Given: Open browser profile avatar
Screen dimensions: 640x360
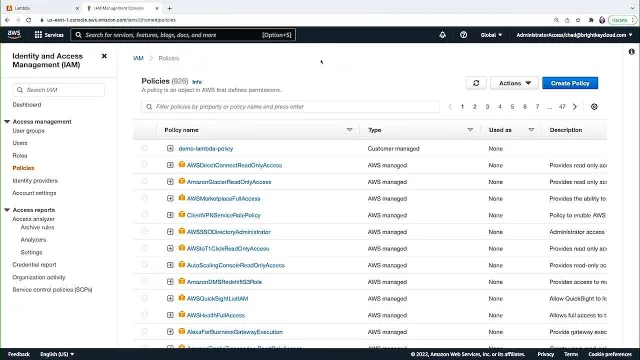Looking at the screenshot, I should pos(602,20).
